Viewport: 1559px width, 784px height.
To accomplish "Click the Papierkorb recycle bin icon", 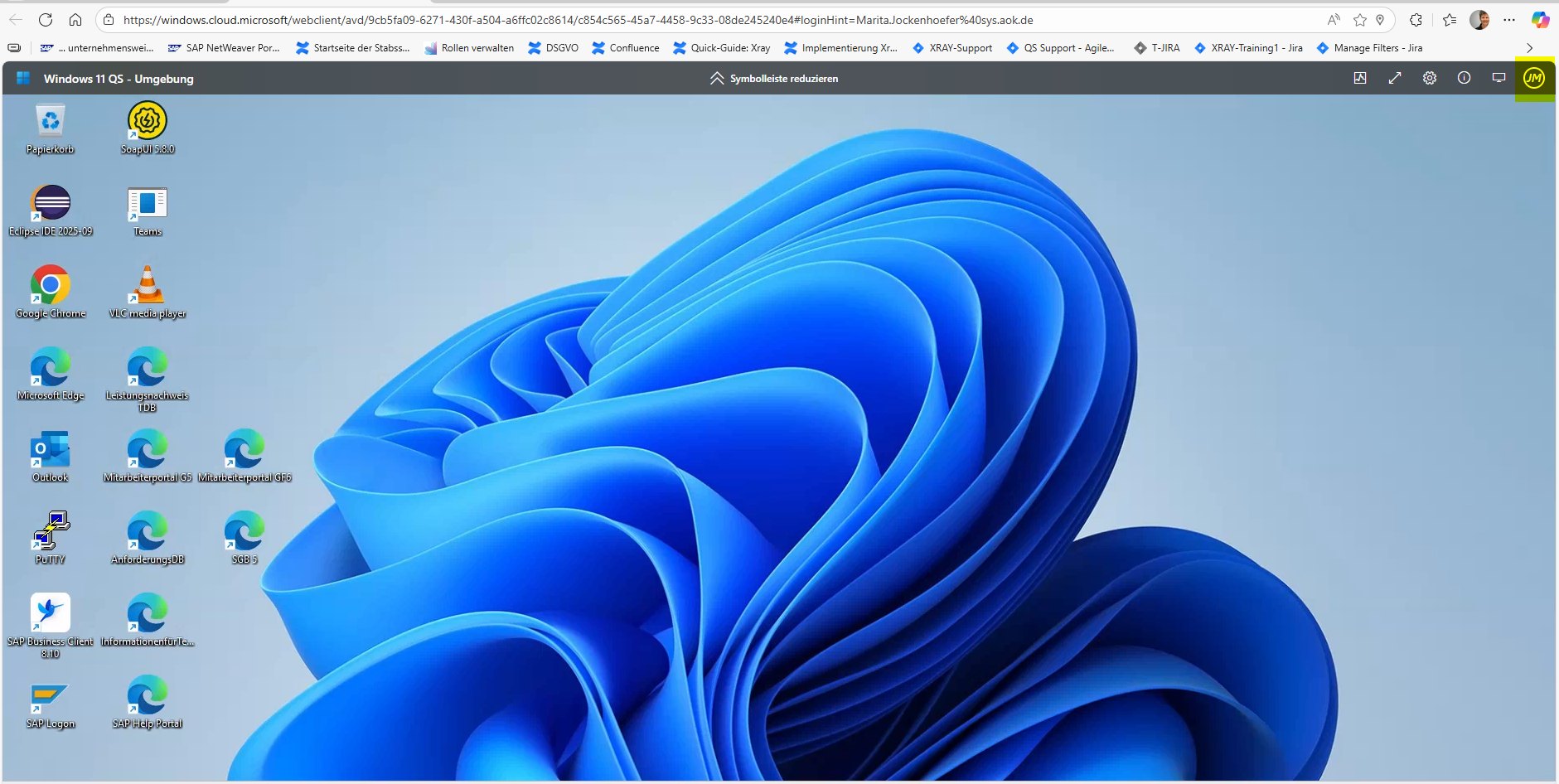I will click(x=51, y=122).
